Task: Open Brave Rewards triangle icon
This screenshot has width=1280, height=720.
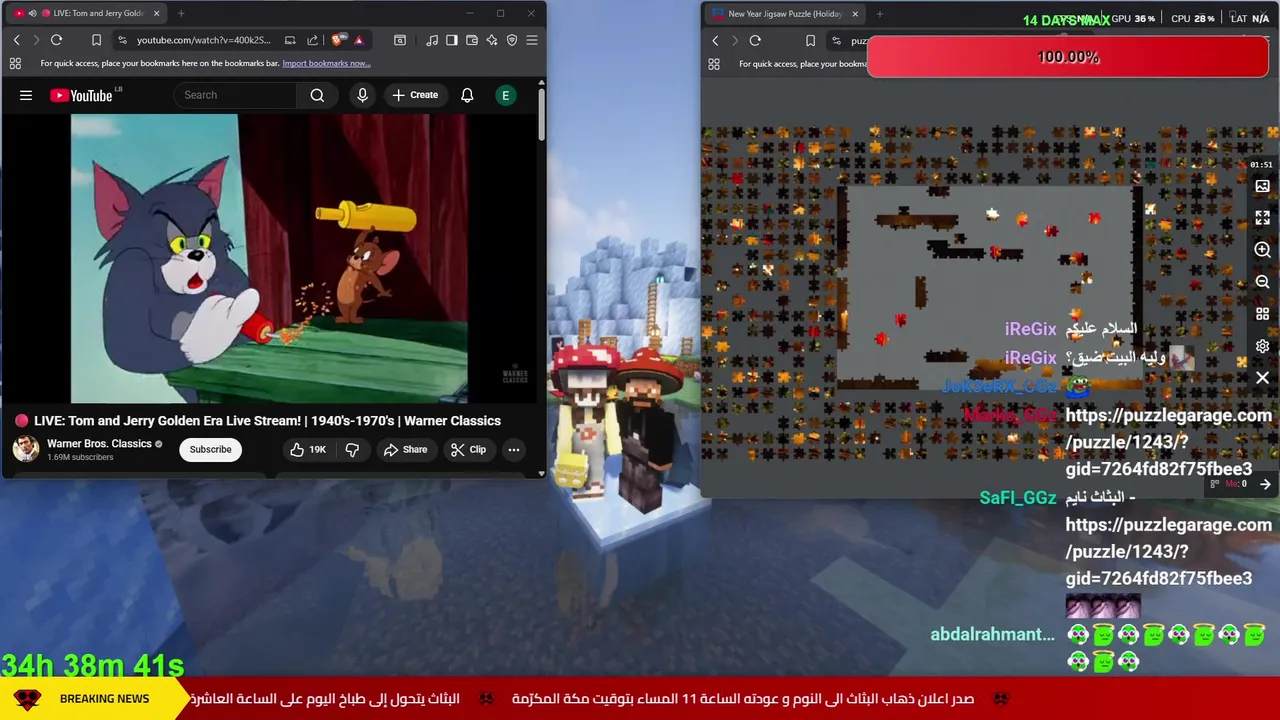Action: [358, 40]
